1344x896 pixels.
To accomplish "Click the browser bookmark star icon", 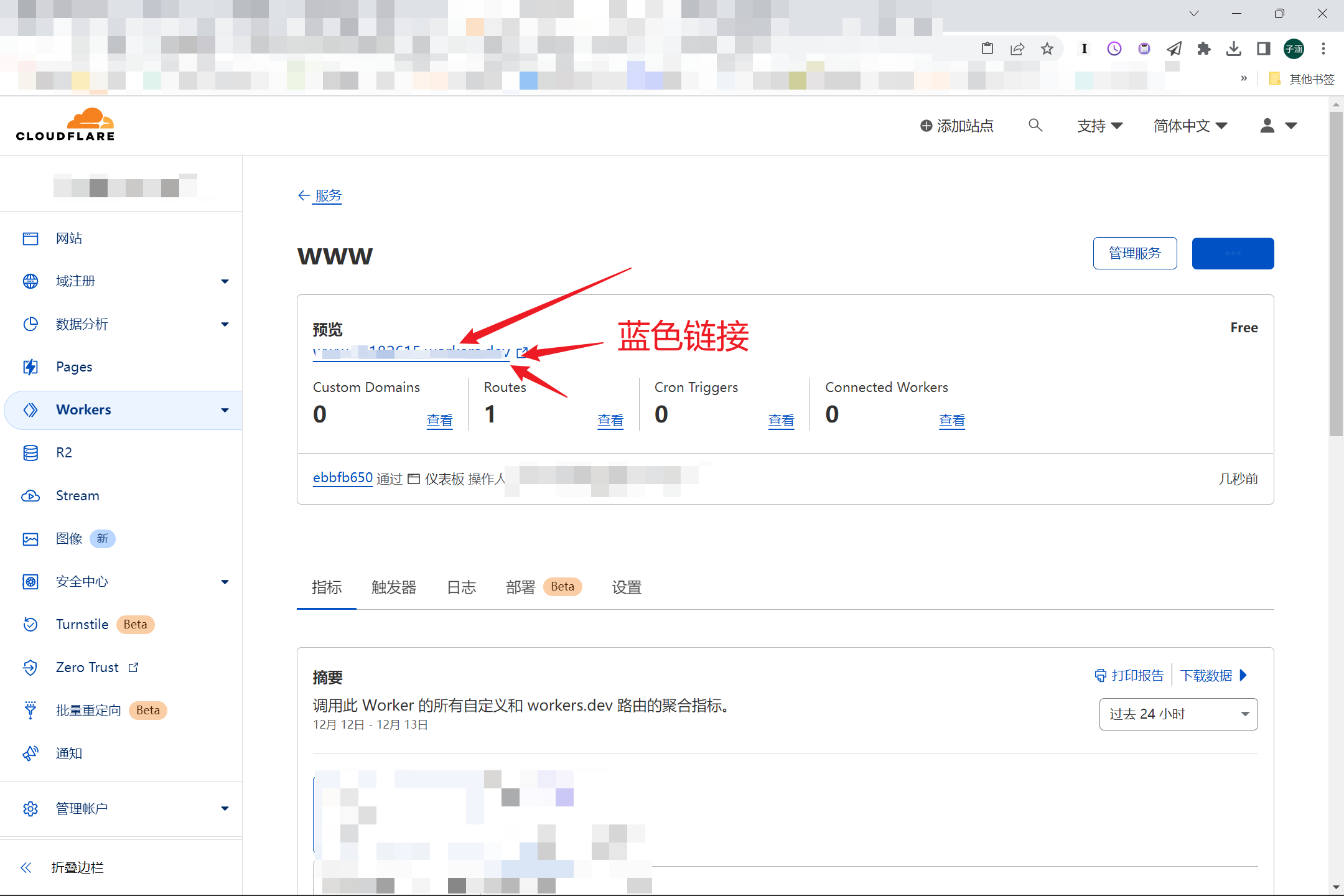I will click(x=1047, y=49).
